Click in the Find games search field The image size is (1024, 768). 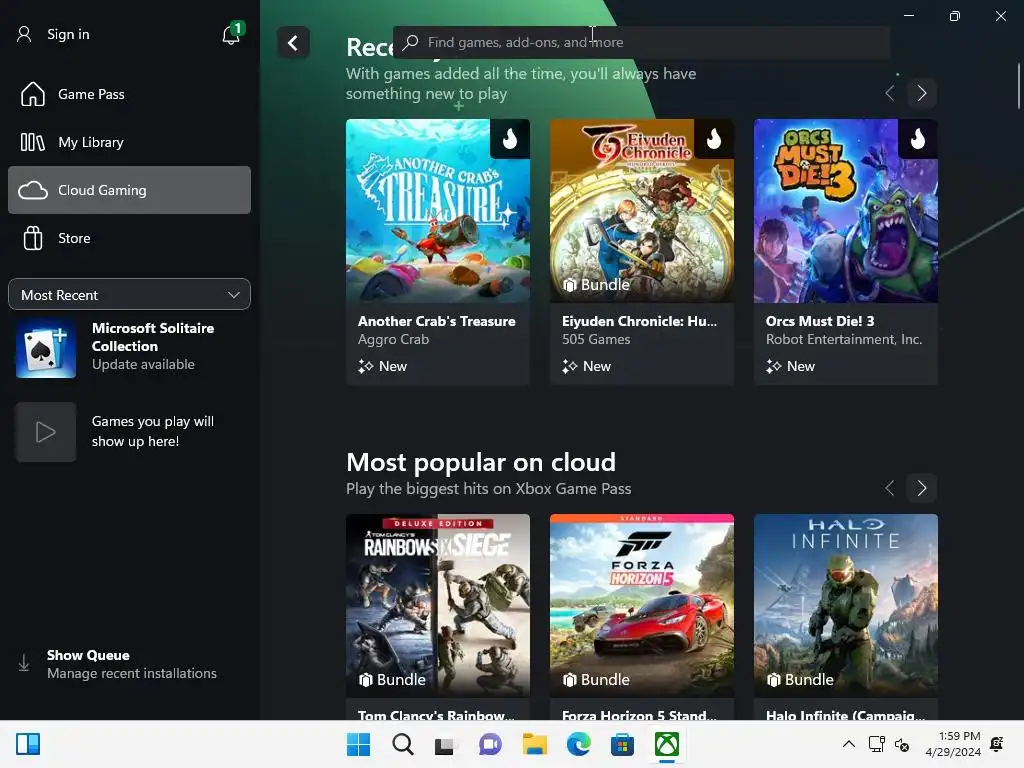point(642,42)
